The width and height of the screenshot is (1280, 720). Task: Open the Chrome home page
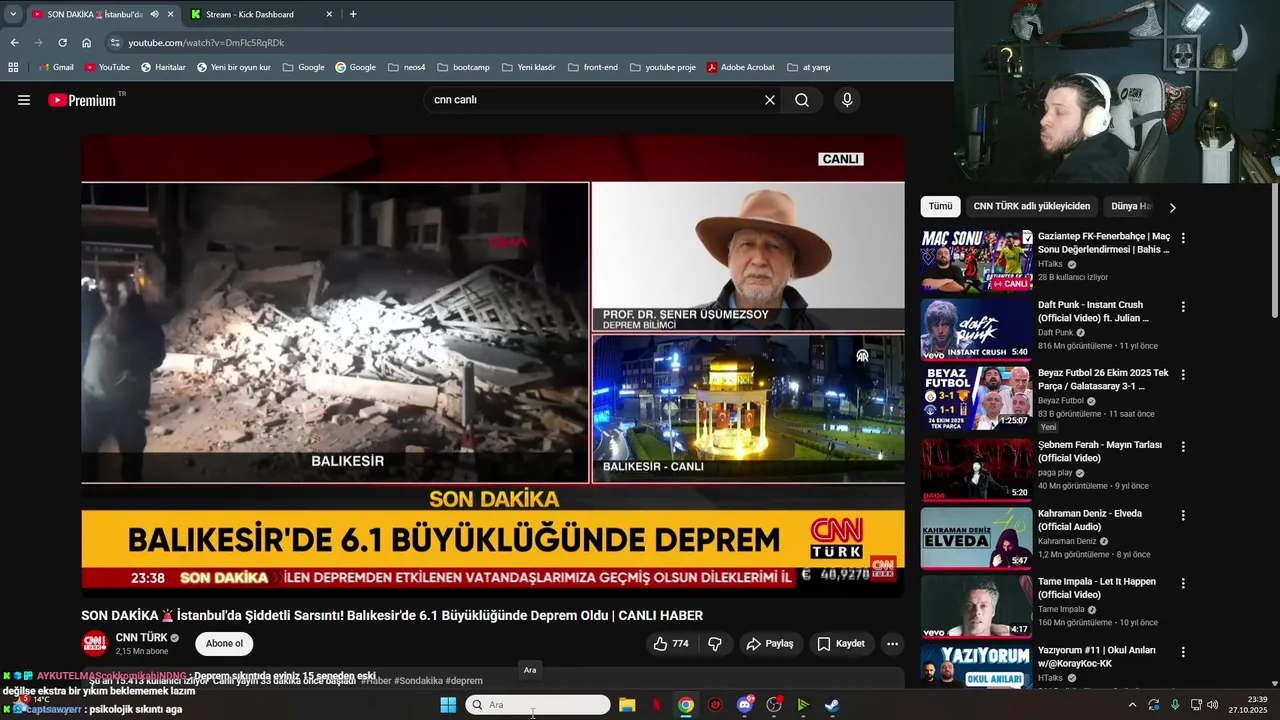(x=87, y=43)
